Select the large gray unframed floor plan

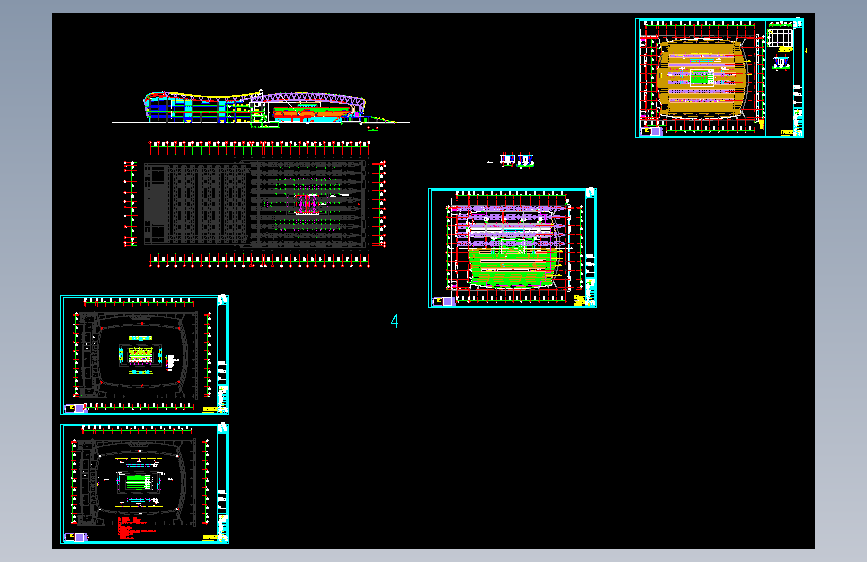coord(255,204)
